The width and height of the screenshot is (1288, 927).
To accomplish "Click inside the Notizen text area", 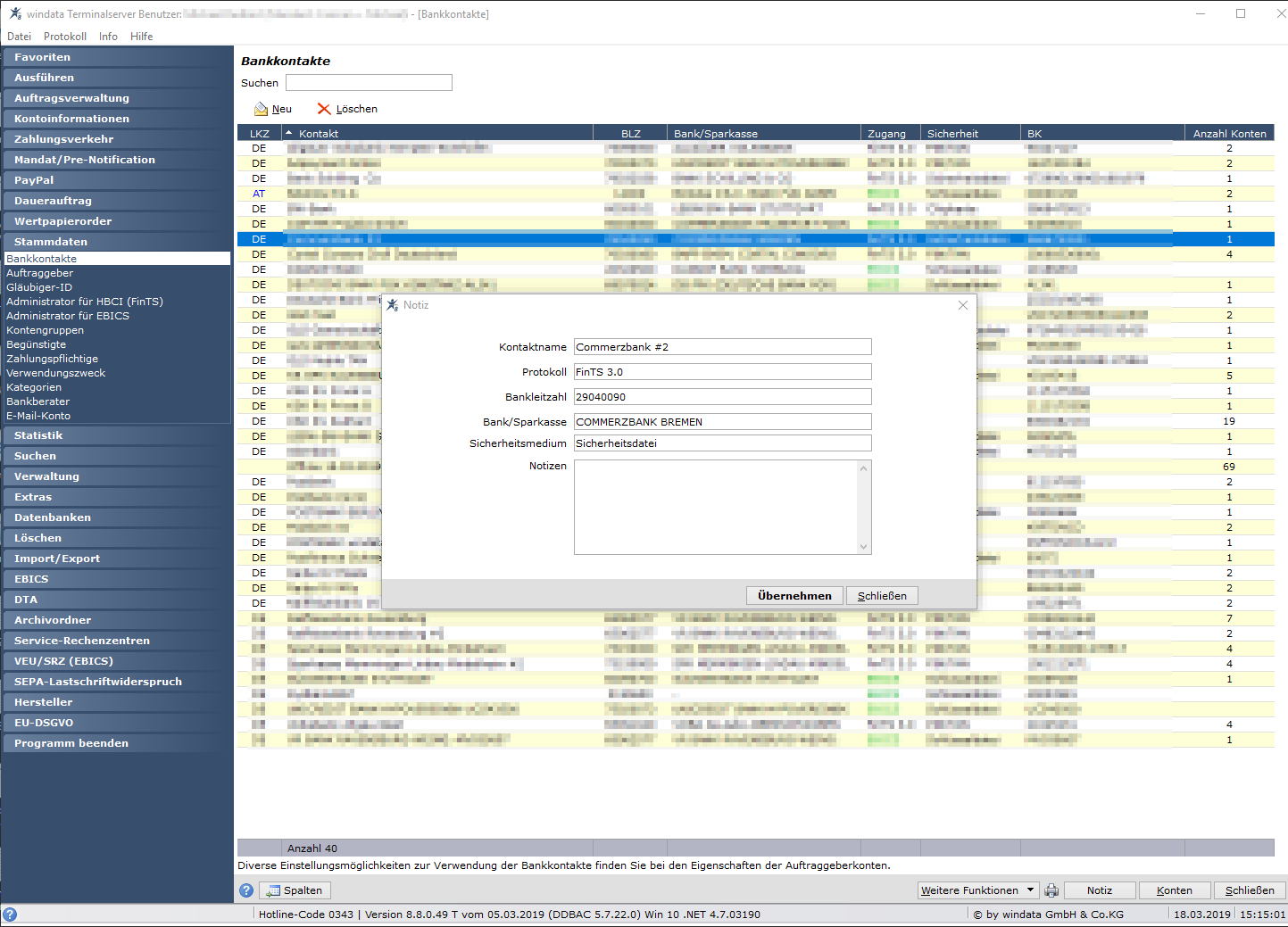I will point(716,507).
